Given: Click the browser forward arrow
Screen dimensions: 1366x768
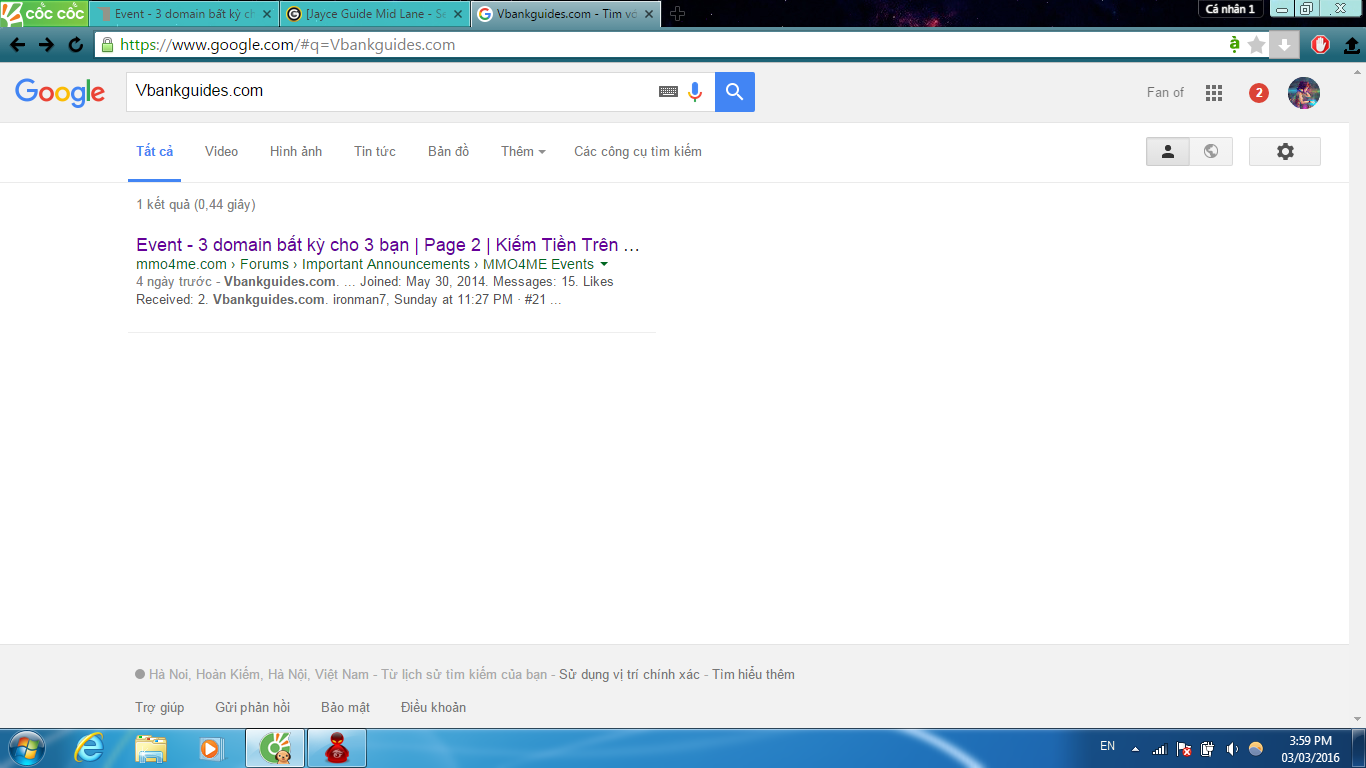Looking at the screenshot, I should (x=46, y=45).
